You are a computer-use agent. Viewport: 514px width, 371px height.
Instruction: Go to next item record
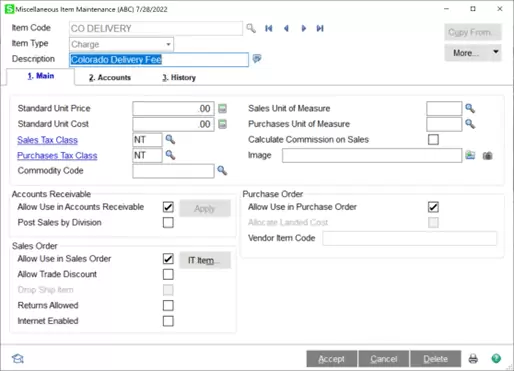(x=303, y=28)
